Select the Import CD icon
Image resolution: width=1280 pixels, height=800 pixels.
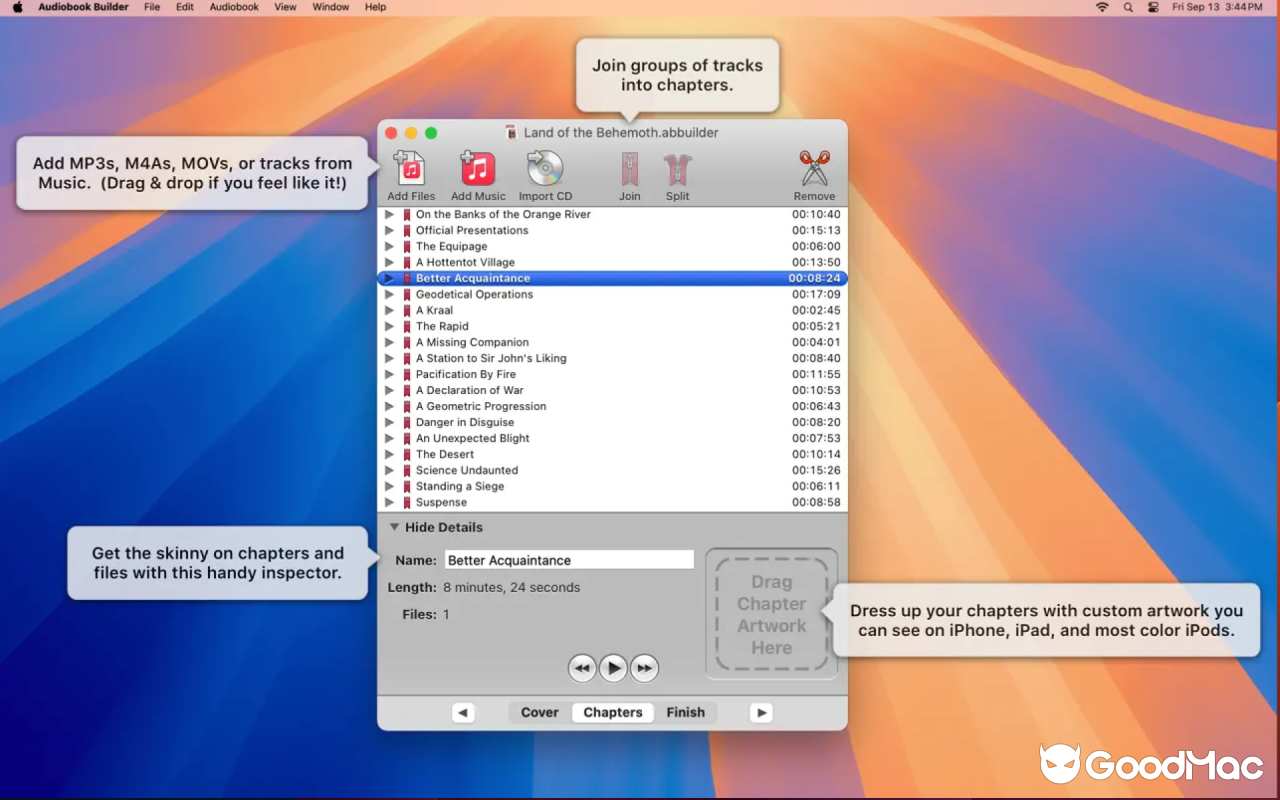click(x=545, y=170)
